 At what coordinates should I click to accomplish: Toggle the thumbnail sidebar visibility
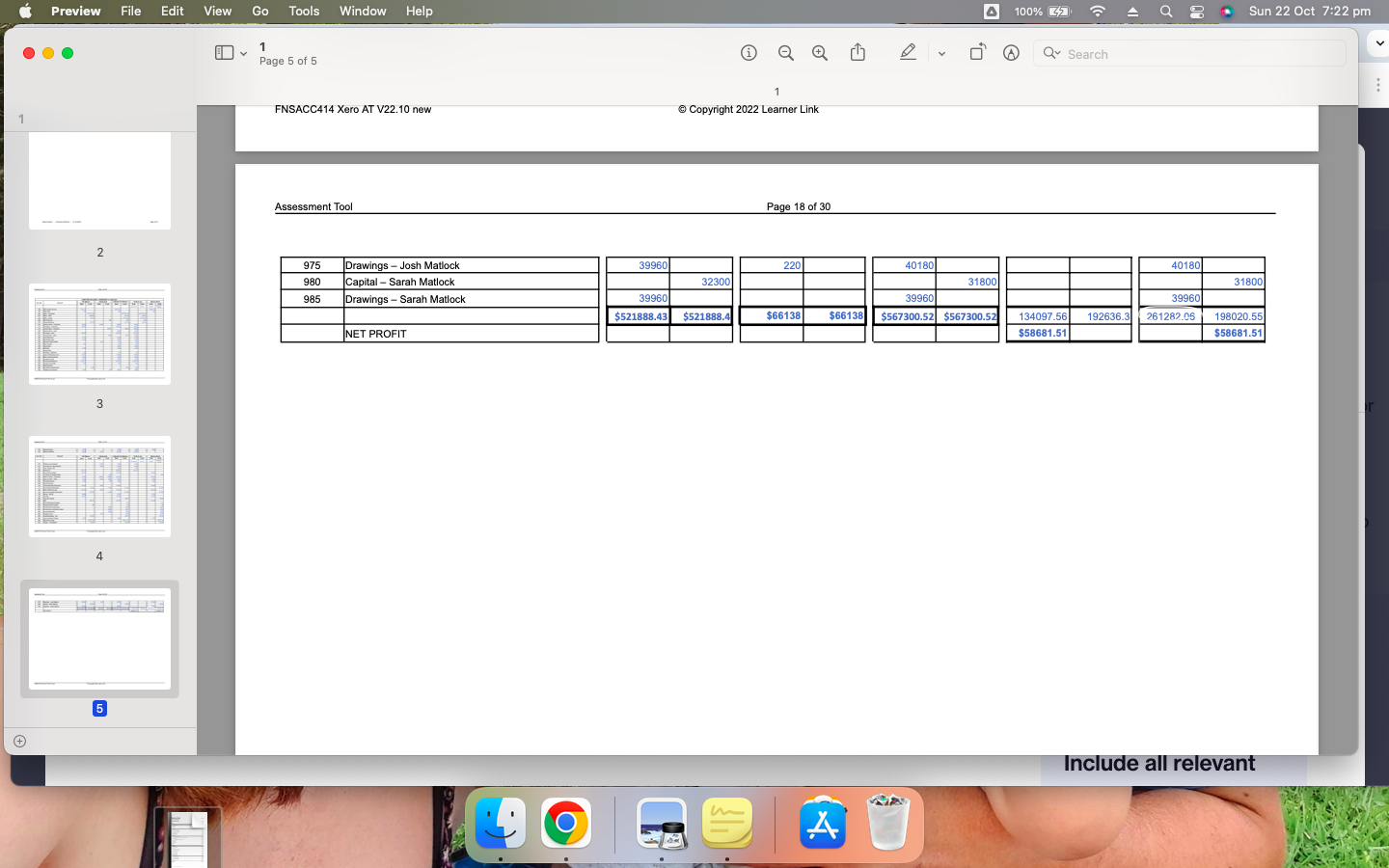coord(223,53)
